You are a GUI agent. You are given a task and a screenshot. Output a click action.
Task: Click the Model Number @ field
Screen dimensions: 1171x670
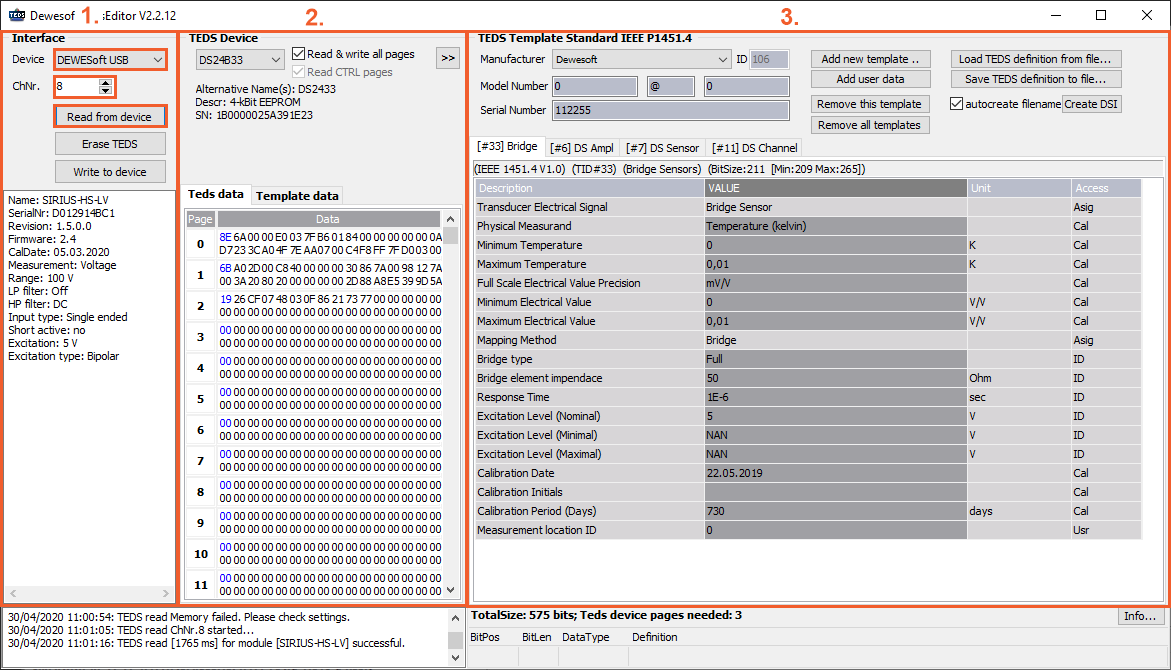tap(671, 86)
